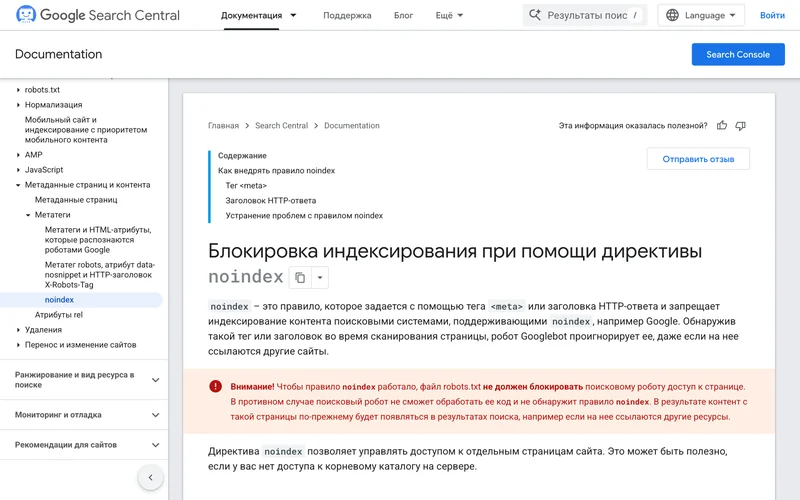The image size is (800, 500).
Task: Open the Поддержка tab
Action: tap(347, 15)
